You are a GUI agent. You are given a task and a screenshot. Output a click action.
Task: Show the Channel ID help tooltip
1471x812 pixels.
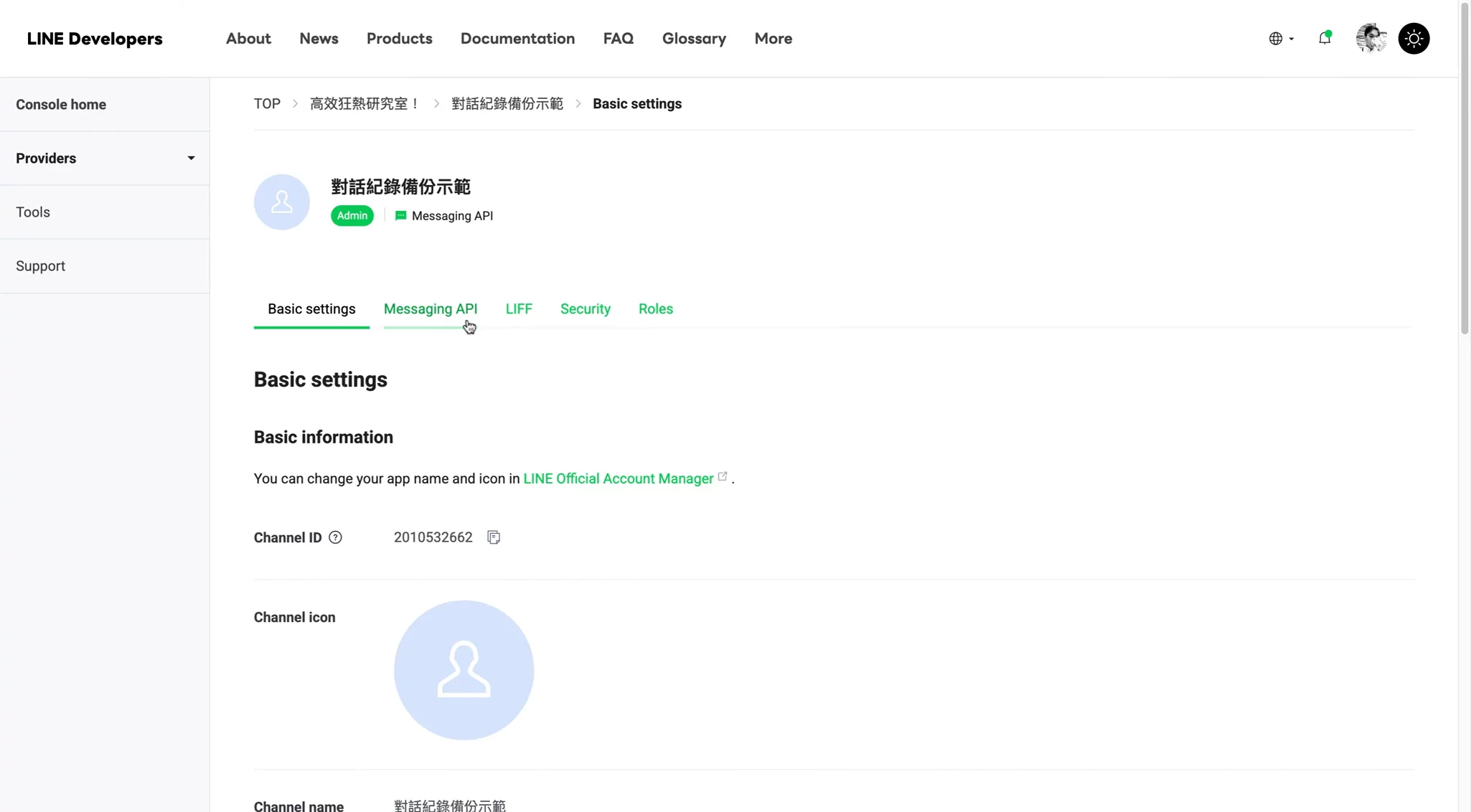click(335, 537)
